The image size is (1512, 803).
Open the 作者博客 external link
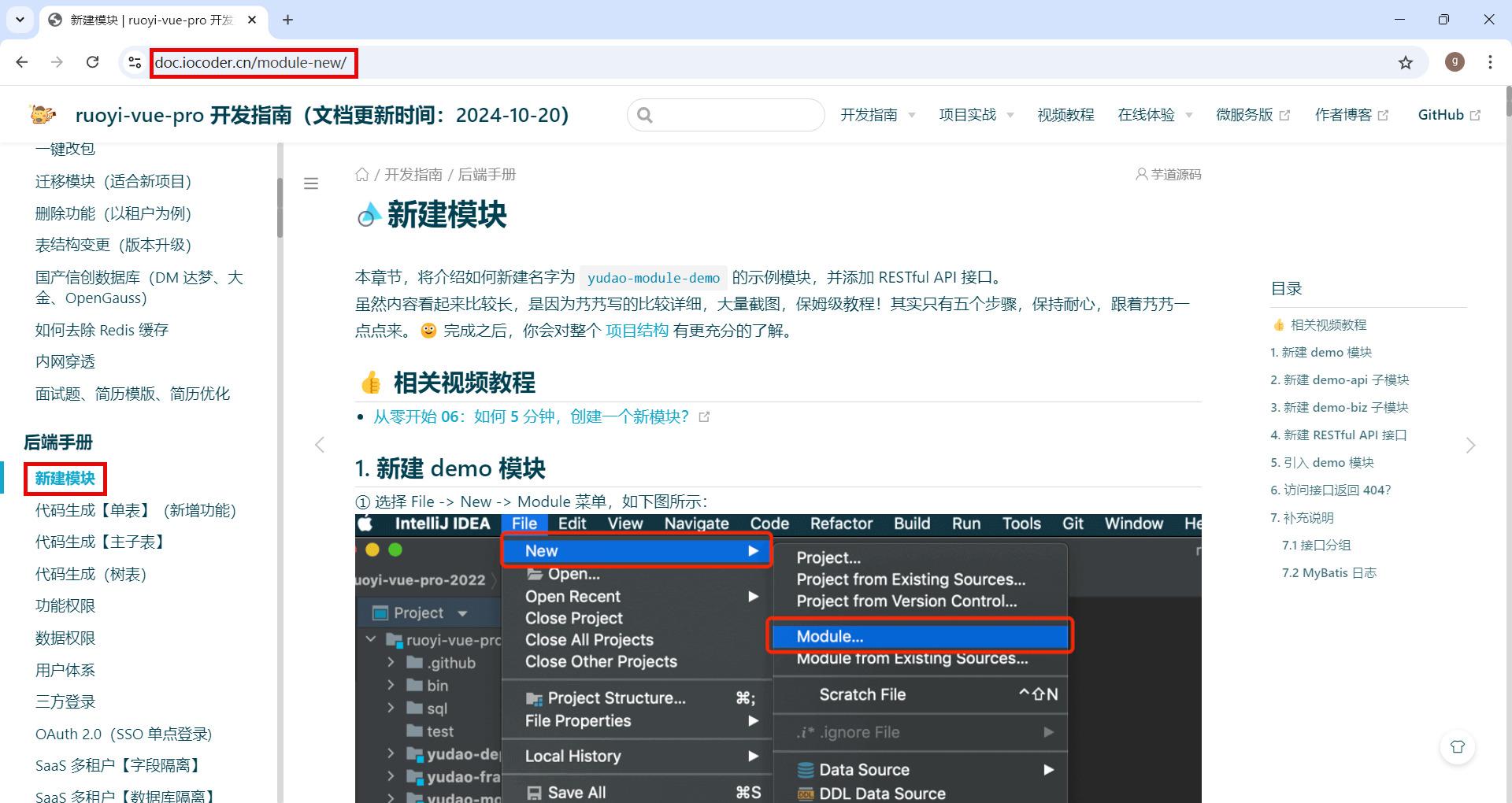point(1351,115)
